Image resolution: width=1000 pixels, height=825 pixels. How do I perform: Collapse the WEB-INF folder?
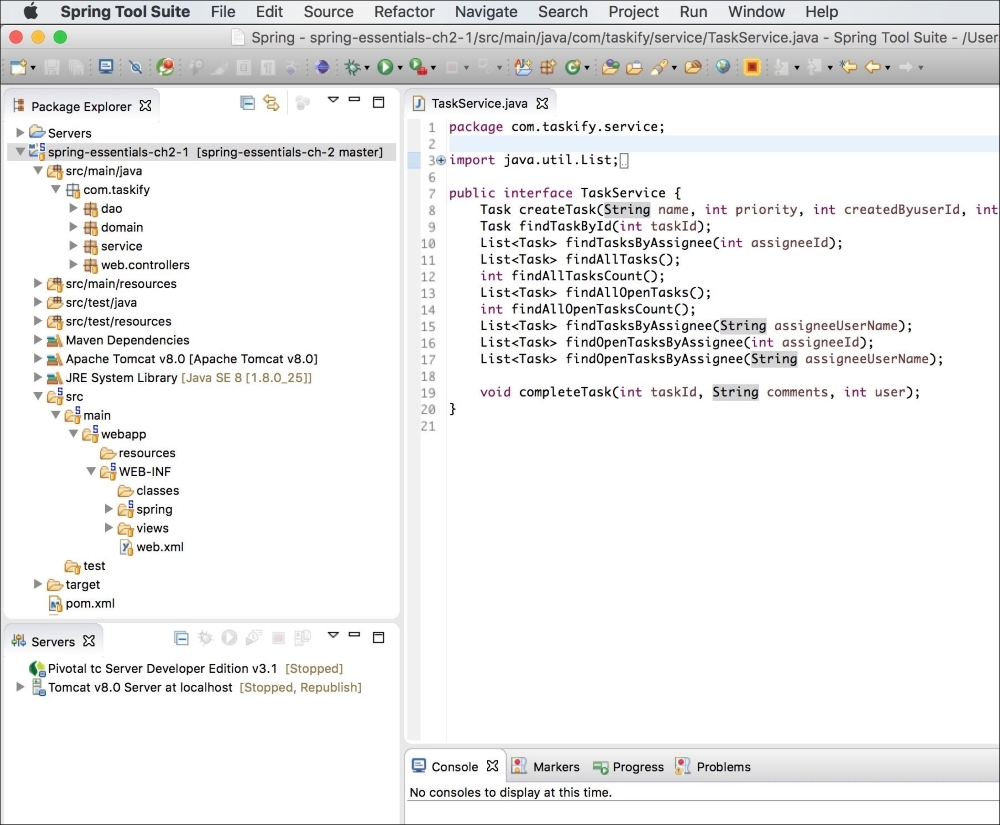[91, 471]
